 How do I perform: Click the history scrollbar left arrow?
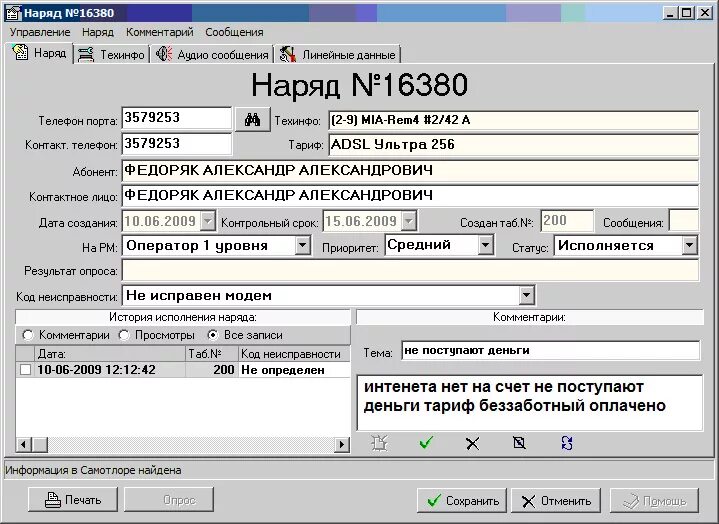click(23, 444)
